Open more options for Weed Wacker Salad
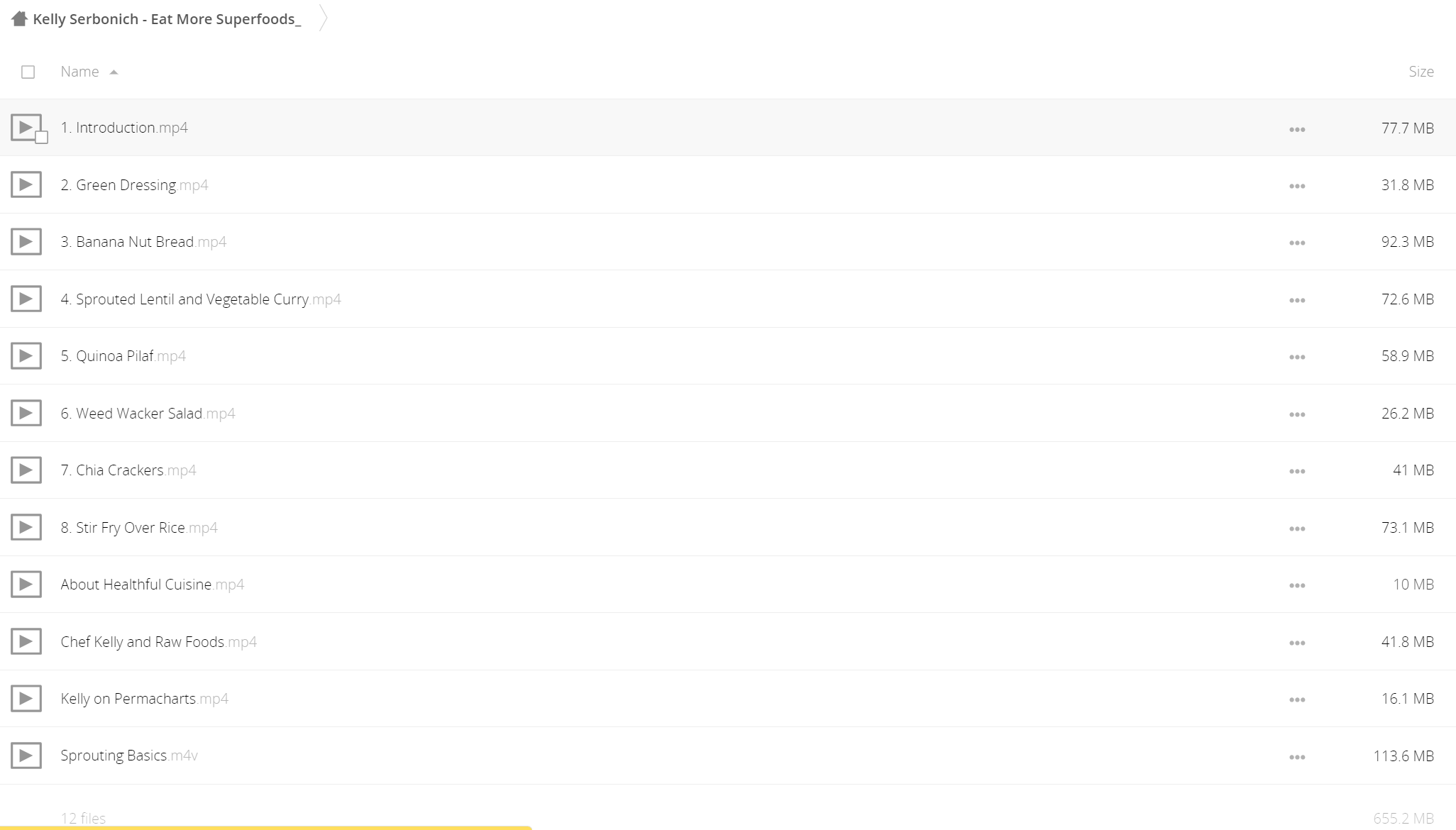1456x830 pixels. (1297, 414)
